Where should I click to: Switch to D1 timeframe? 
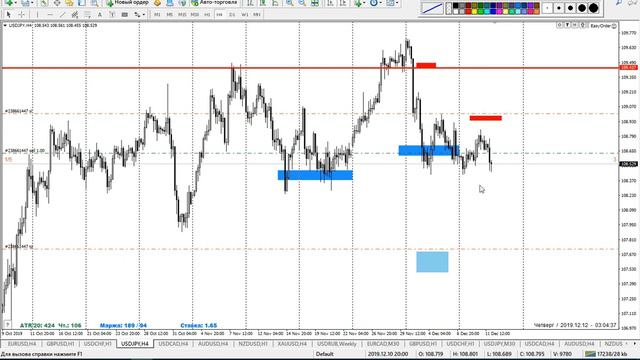tap(232, 15)
